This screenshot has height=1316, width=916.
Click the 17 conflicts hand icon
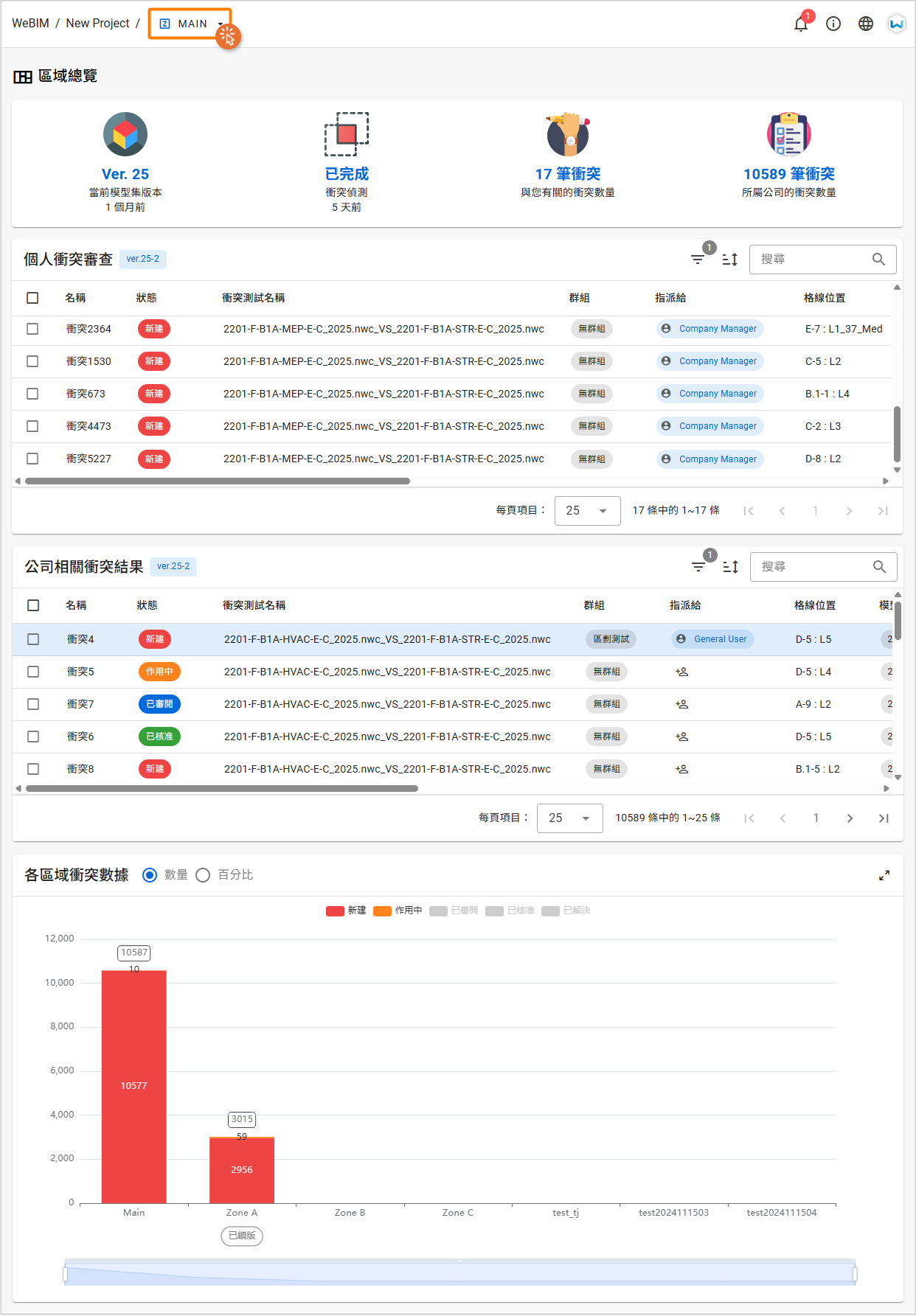(x=568, y=134)
